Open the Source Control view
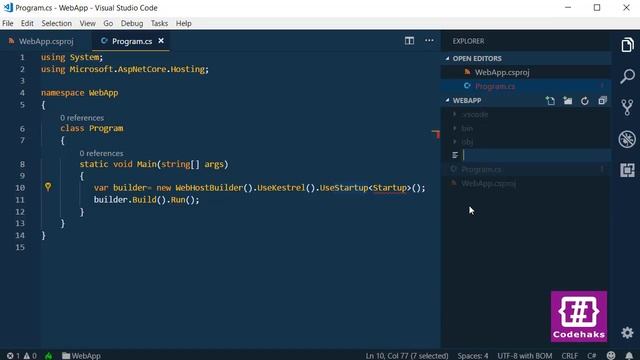 pos(627,107)
